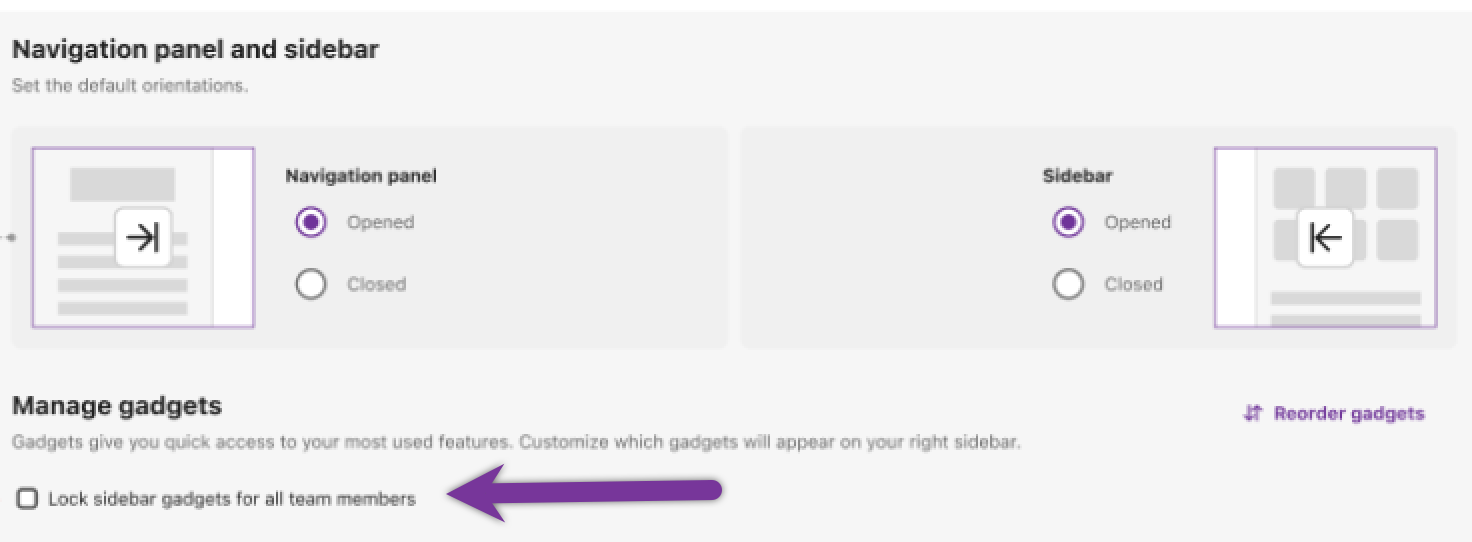The image size is (1472, 542).
Task: Click the sidebar left-arrow collapse icon
Action: coord(1325,237)
